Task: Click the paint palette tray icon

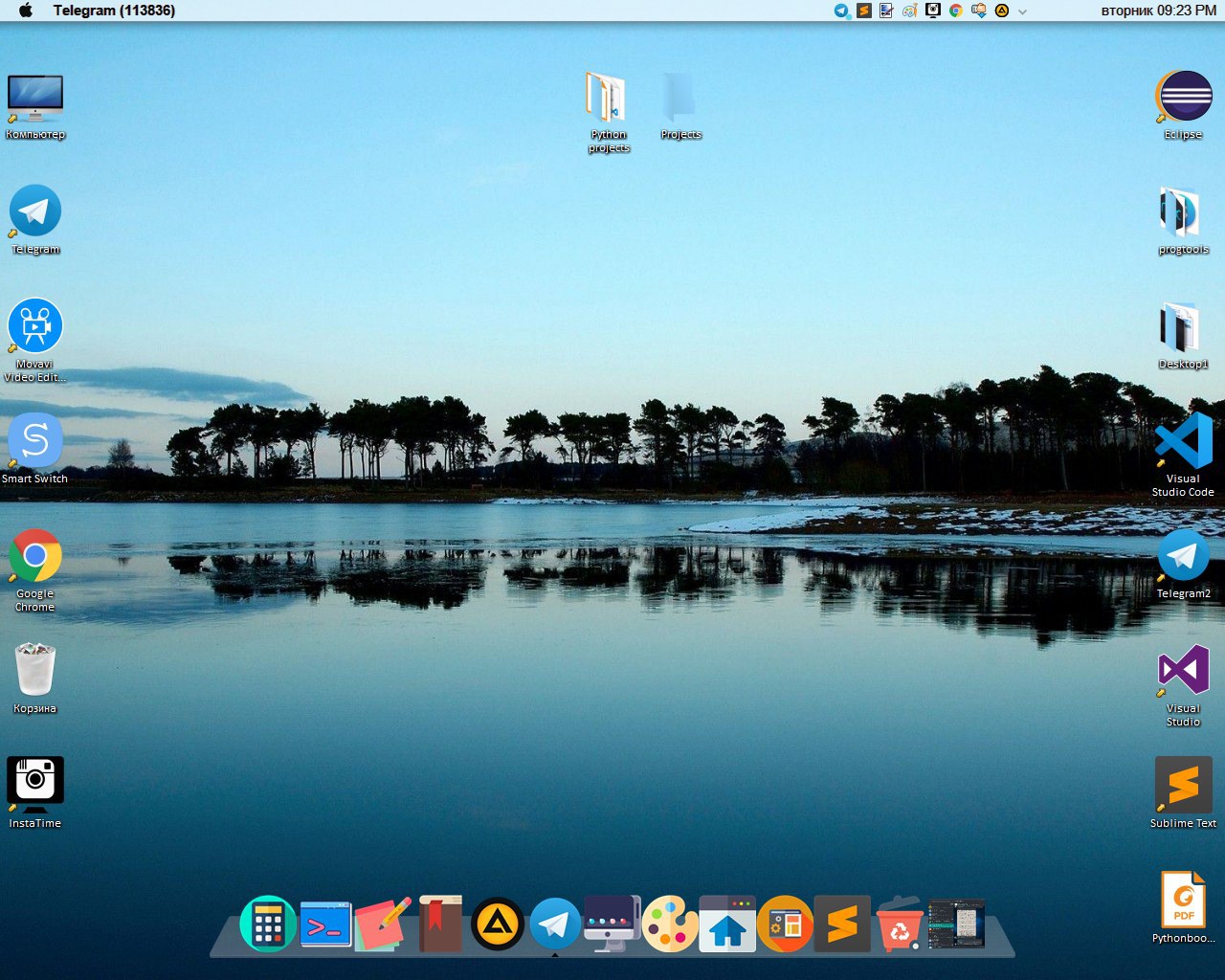Action: 910,11
